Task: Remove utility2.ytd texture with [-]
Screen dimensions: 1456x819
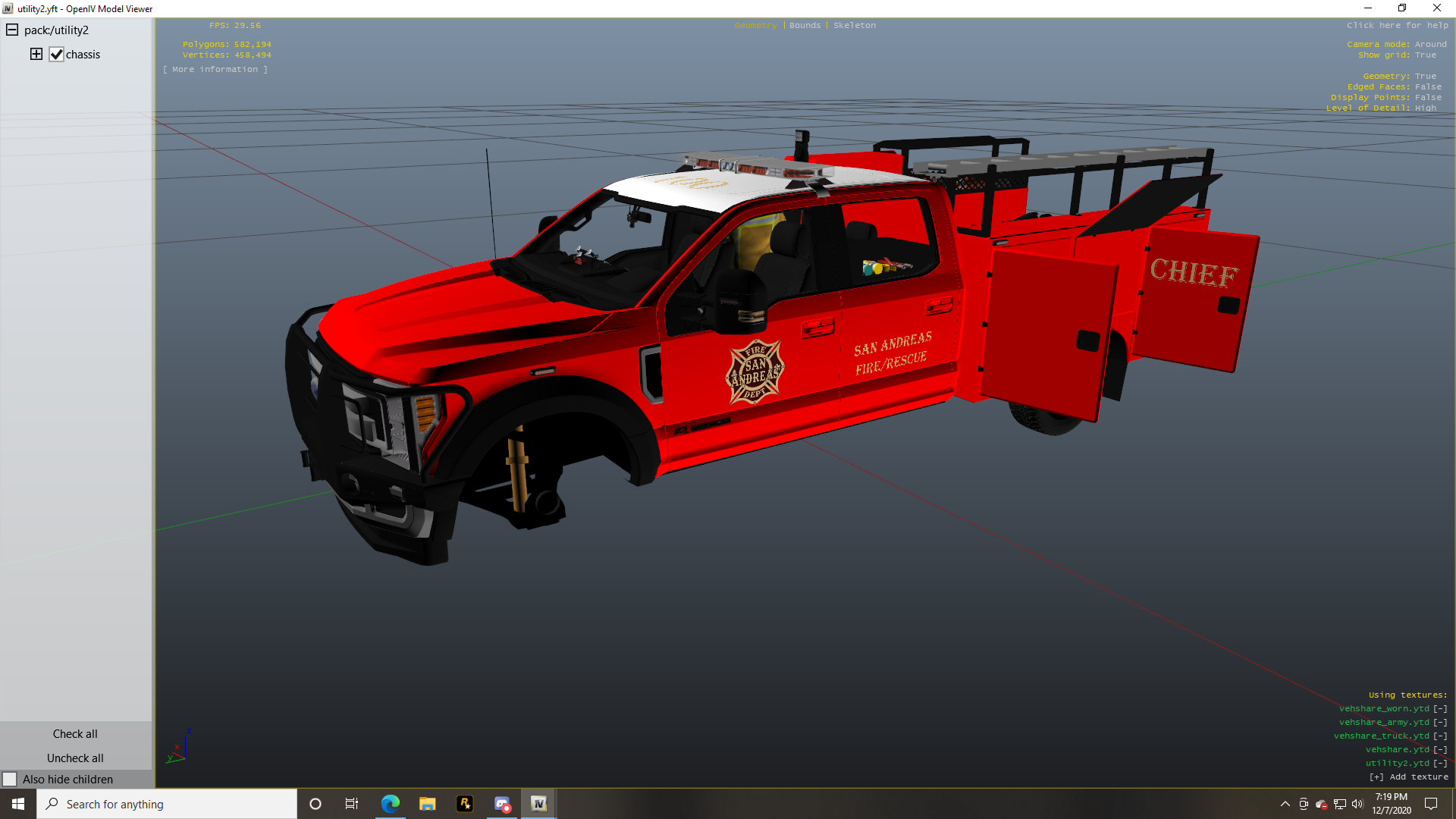Action: pyautogui.click(x=1440, y=763)
